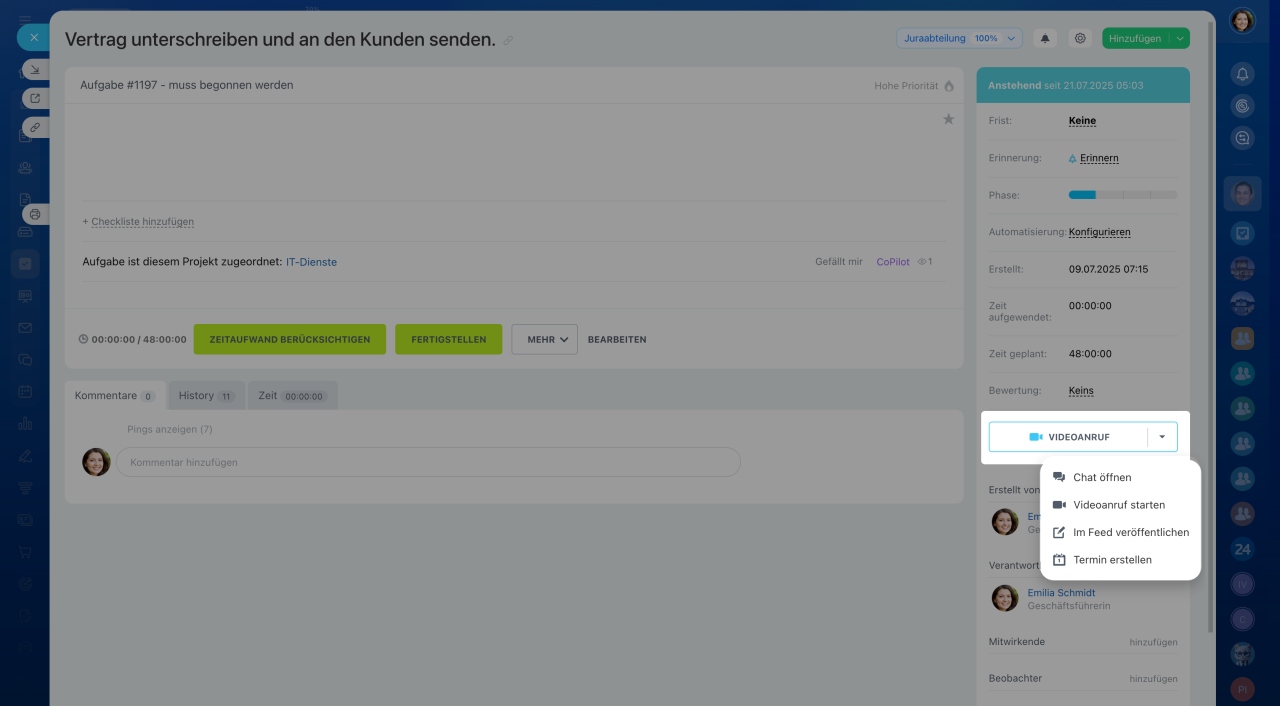This screenshot has height=706, width=1280.
Task: Open task settings gear icon
Action: 1080,38
